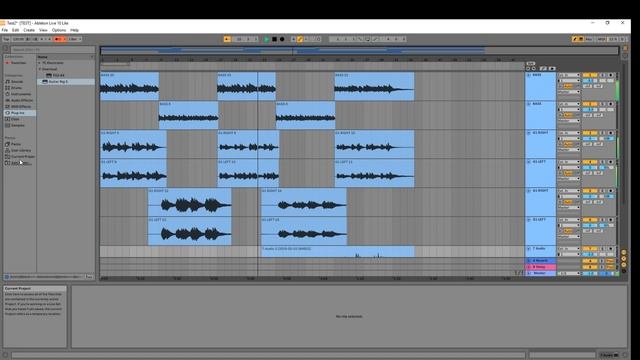Toggle the browser show/hide button
Screen dimensions: 640x360
5,49
